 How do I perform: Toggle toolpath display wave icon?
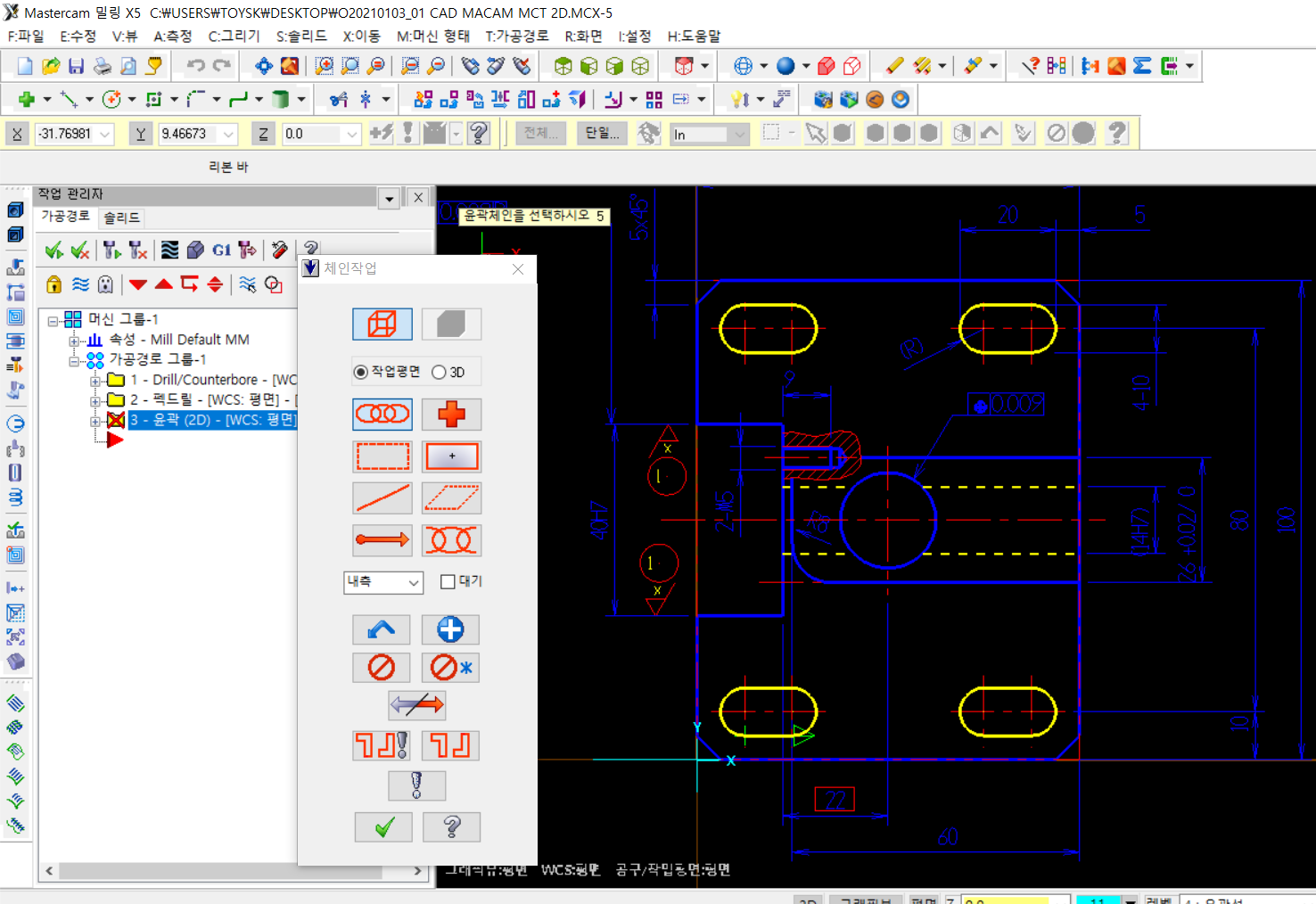(x=80, y=284)
